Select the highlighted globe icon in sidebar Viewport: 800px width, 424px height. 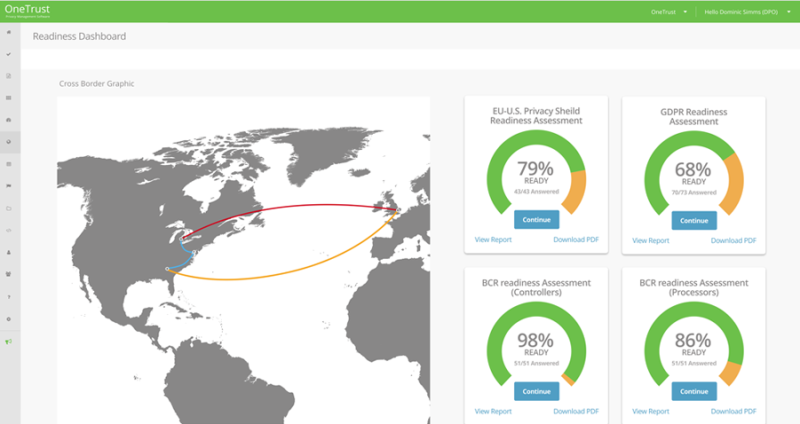pyautogui.click(x=9, y=142)
